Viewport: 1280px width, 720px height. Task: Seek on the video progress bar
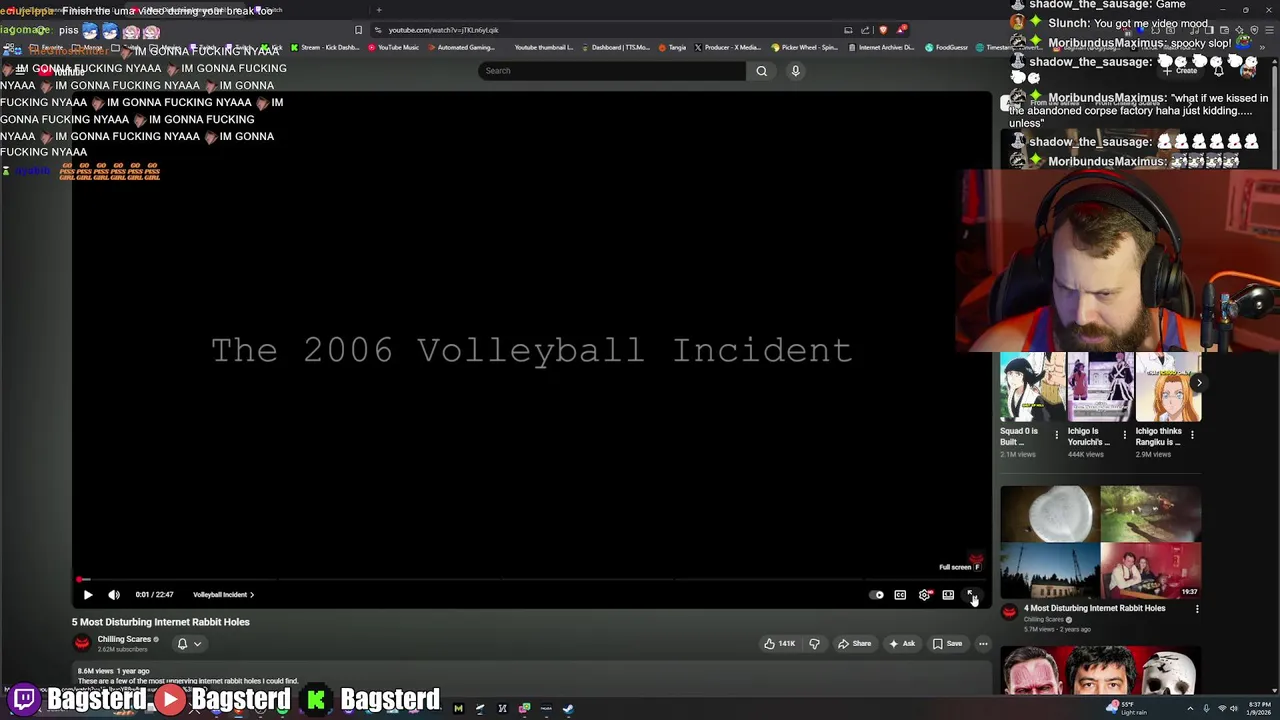pyautogui.click(x=530, y=579)
